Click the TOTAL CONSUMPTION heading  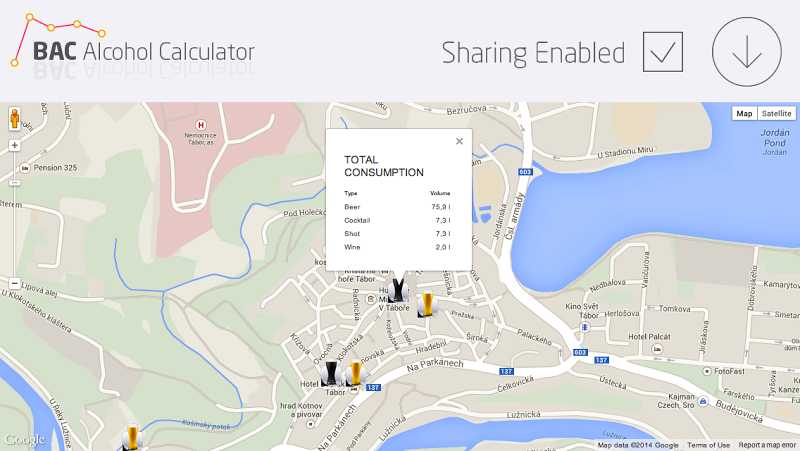[x=384, y=166]
